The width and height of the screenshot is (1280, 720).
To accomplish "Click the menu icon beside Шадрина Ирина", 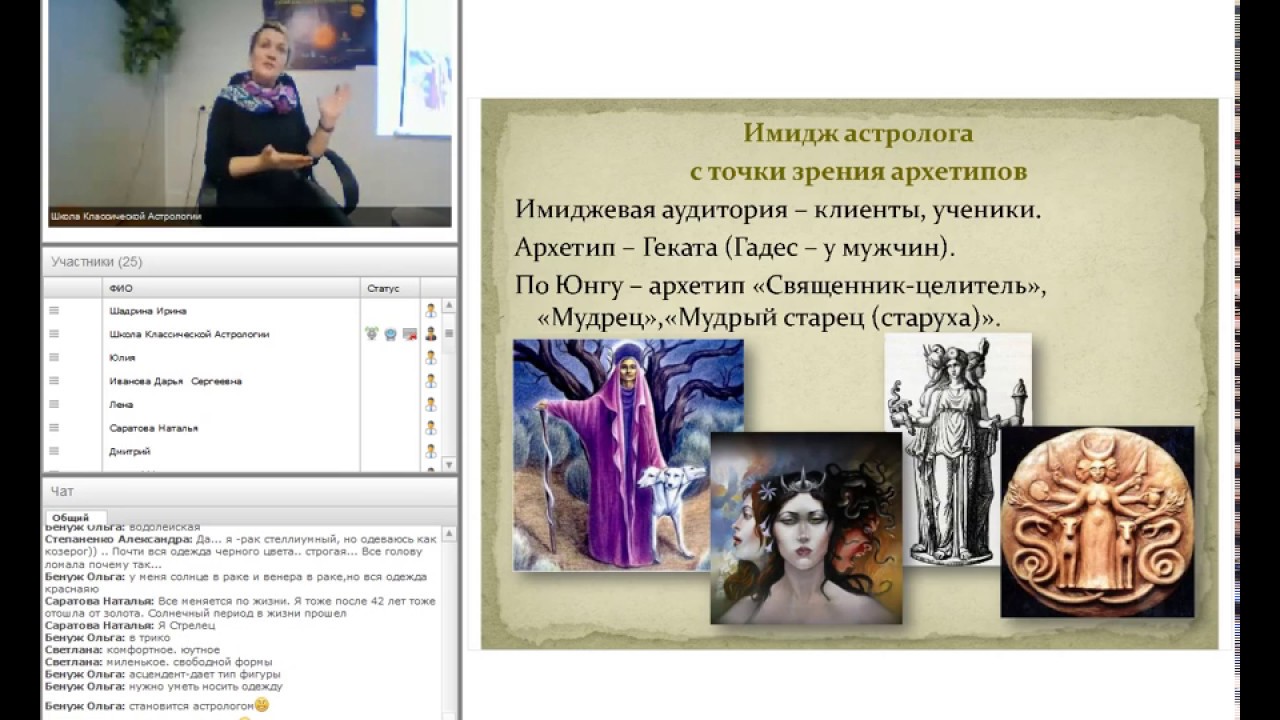I will (x=54, y=311).
